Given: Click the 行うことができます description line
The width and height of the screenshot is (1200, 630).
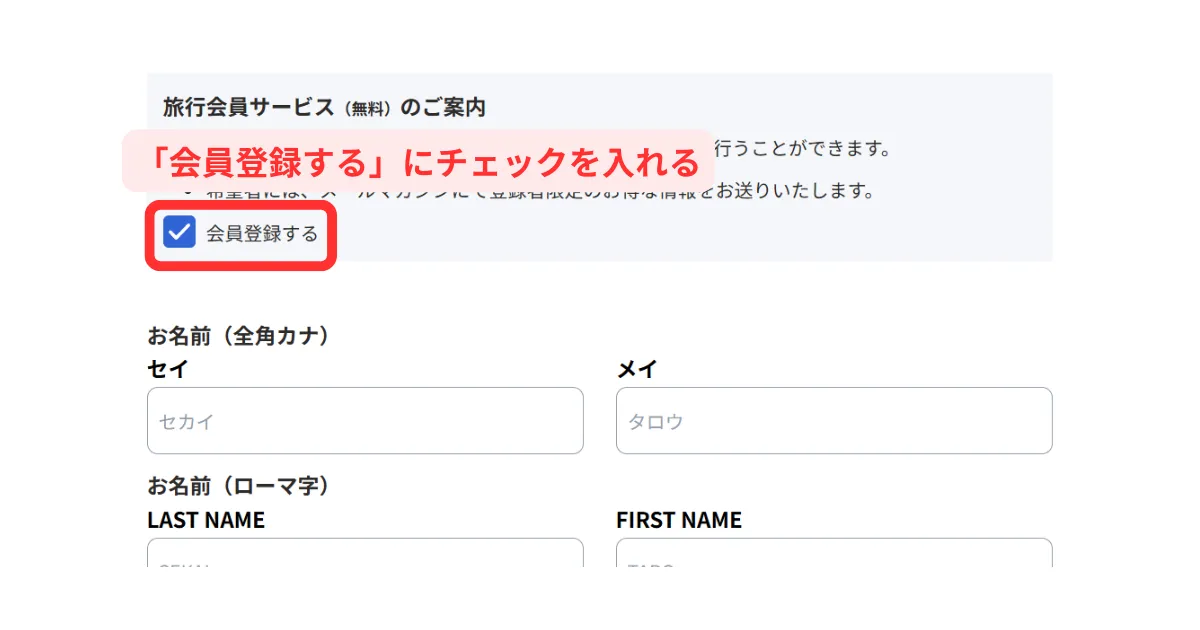Looking at the screenshot, I should click(x=800, y=149).
